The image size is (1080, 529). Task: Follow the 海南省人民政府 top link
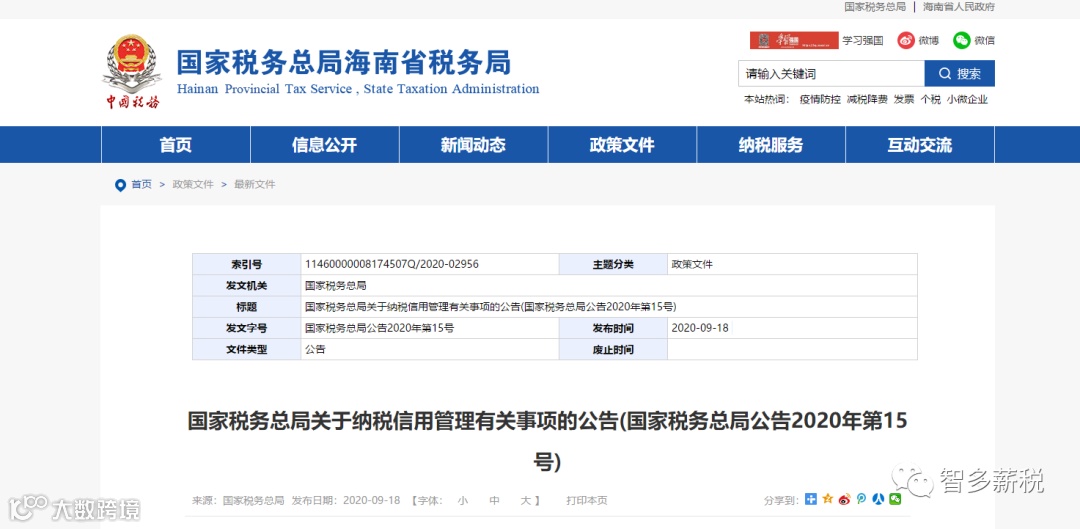959,7
